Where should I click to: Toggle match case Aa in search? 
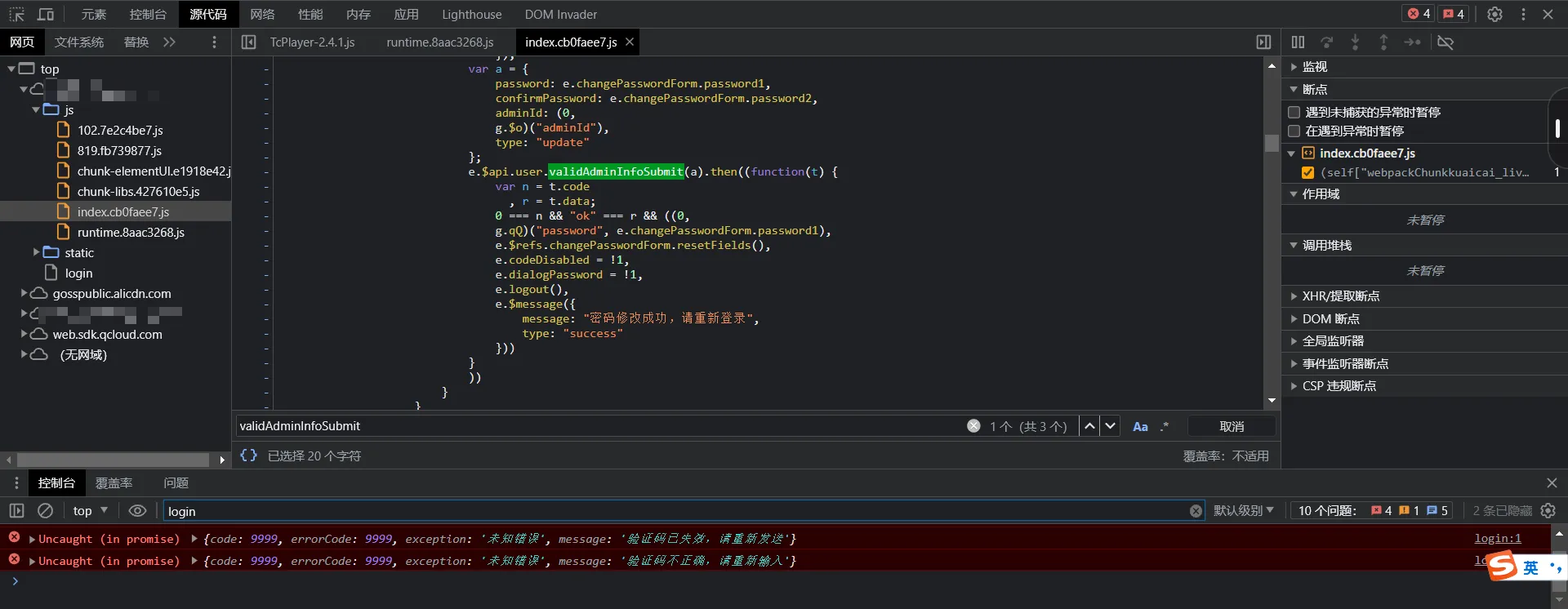1140,426
